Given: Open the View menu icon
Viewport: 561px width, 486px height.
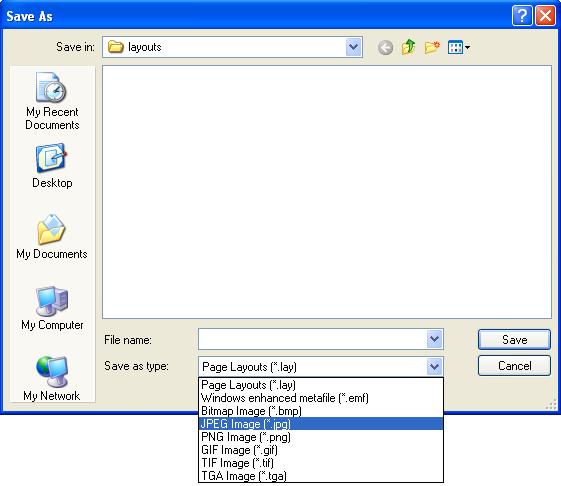Looking at the screenshot, I should (x=459, y=47).
